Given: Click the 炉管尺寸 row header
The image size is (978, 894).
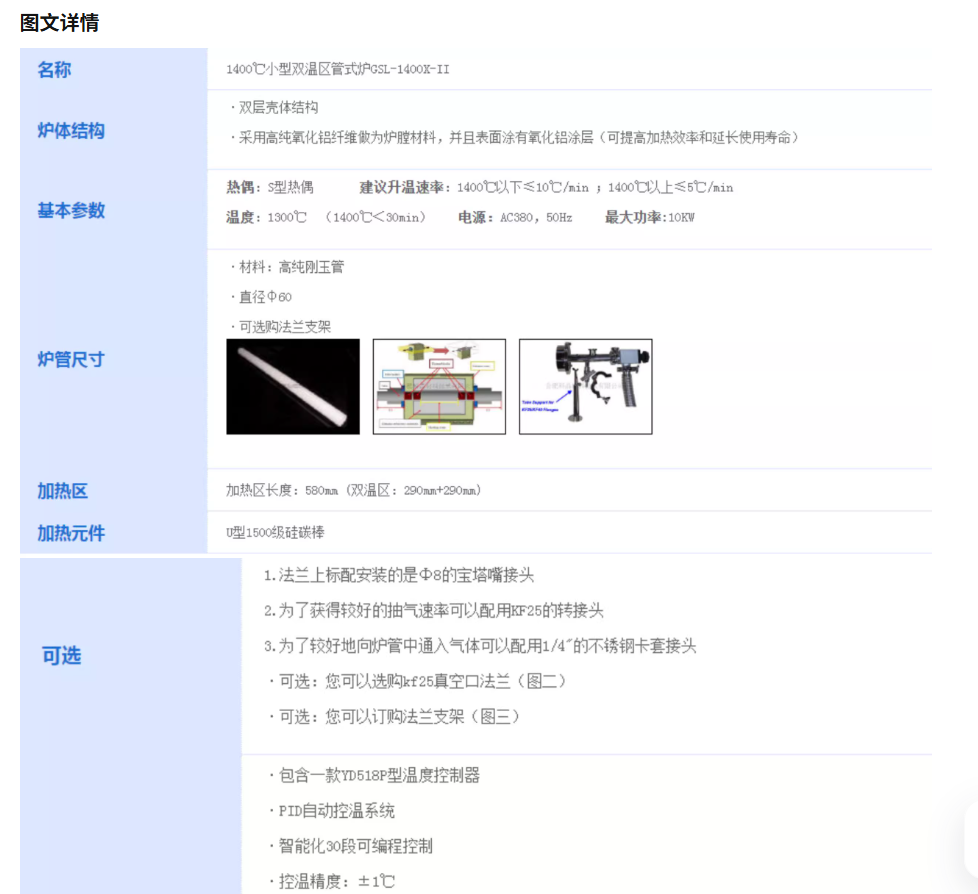Looking at the screenshot, I should tap(71, 359).
